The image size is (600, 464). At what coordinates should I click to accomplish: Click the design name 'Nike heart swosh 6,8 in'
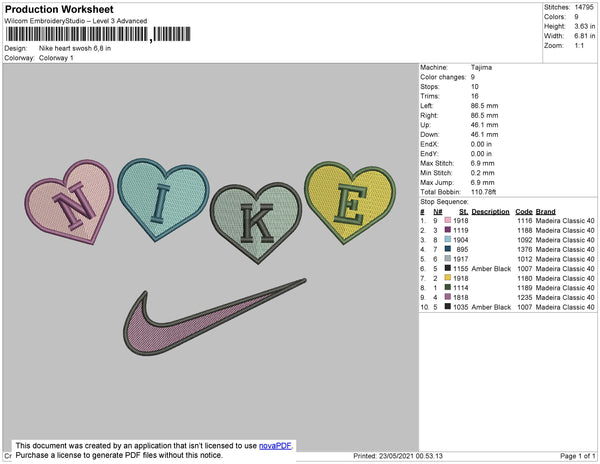[x=75, y=48]
